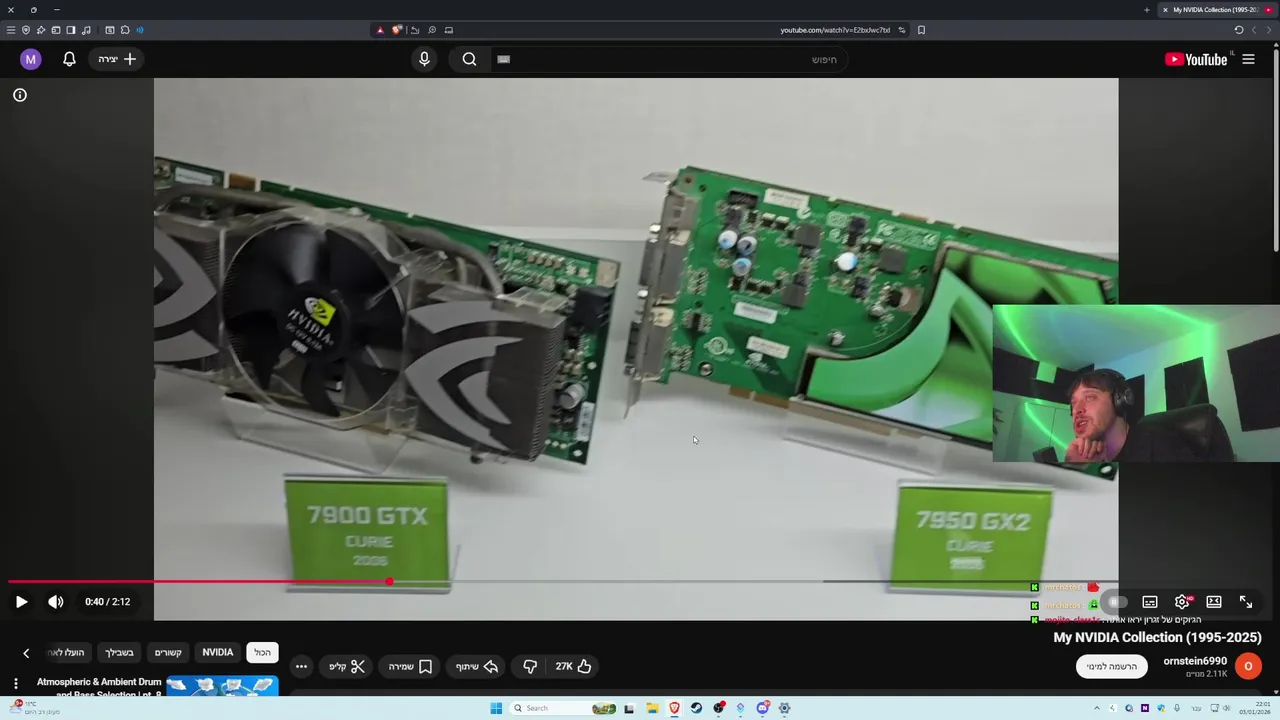
Task: Toggle the autoplay switch in player
Action: point(1117,602)
